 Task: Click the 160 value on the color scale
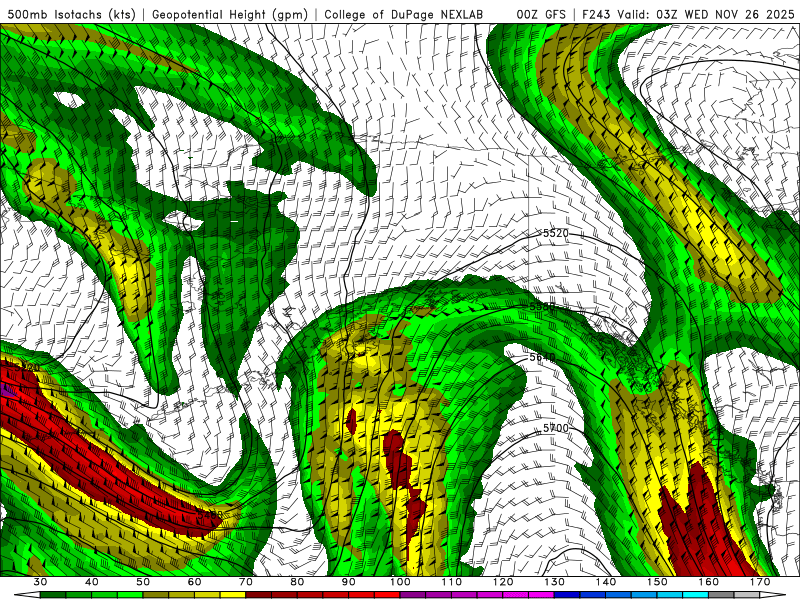point(709,582)
